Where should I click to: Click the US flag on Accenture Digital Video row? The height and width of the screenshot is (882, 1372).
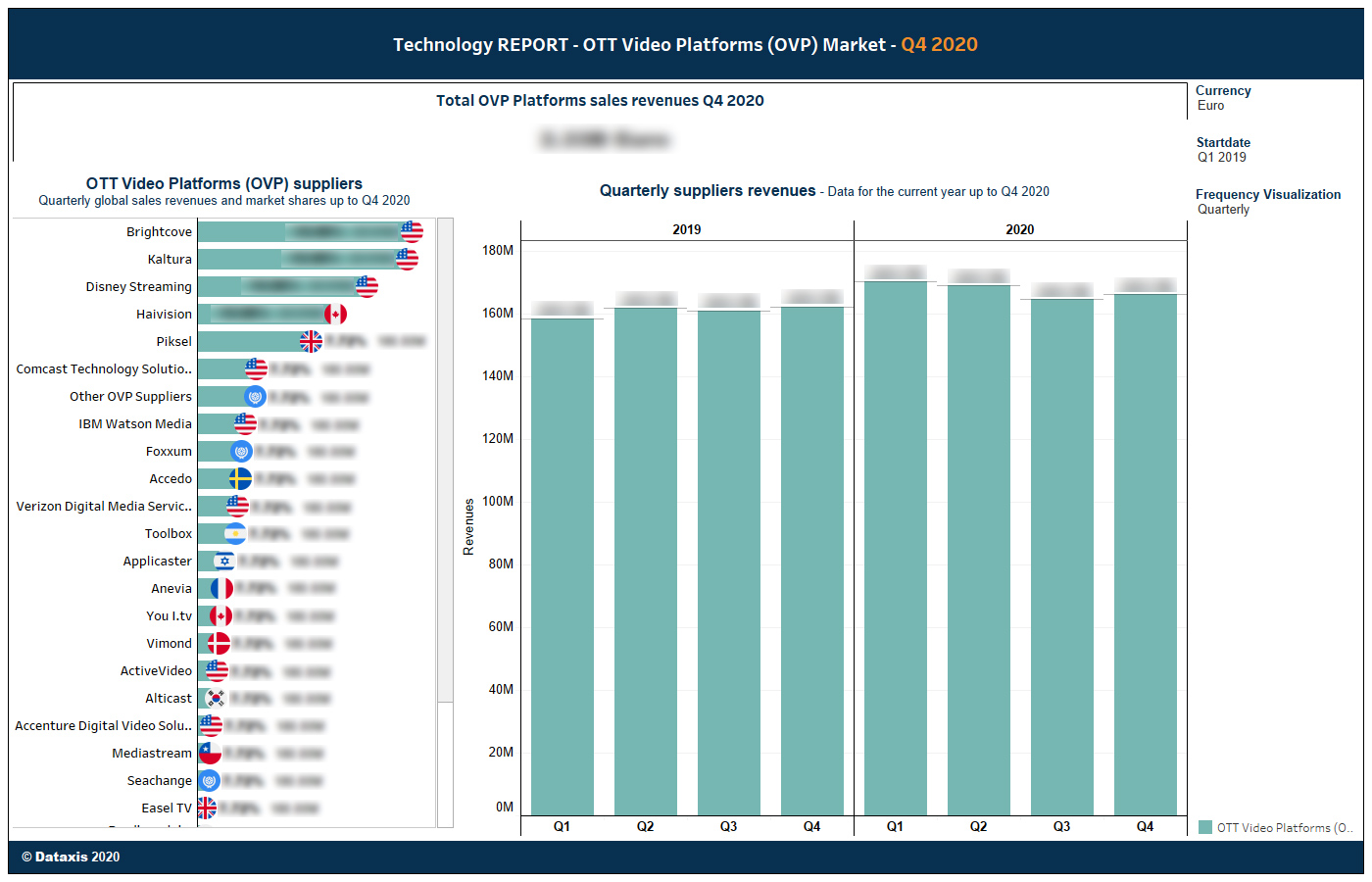(x=211, y=725)
